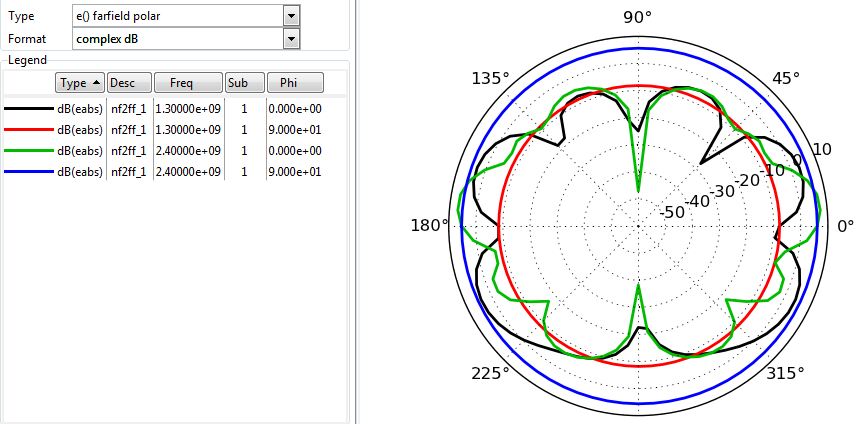Open the Format dropdown arrow
The image size is (865, 424).
coord(291,38)
